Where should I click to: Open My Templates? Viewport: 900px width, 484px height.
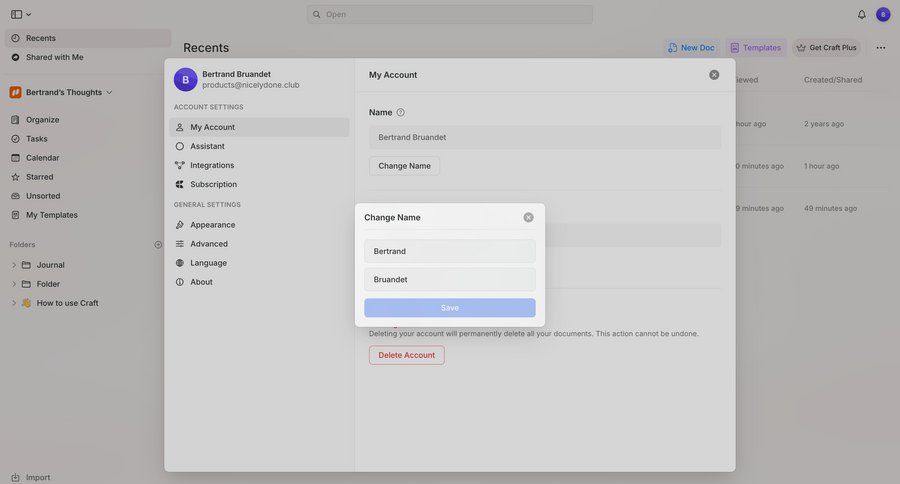click(x=52, y=215)
